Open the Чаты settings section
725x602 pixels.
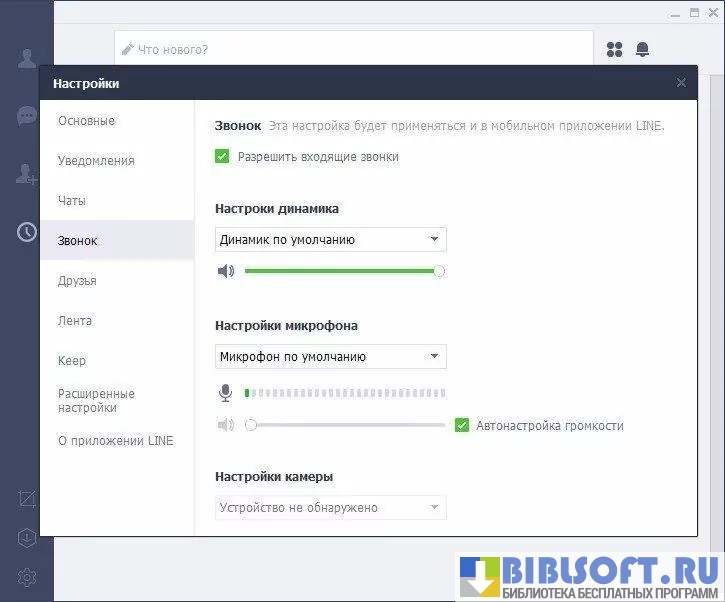click(72, 201)
